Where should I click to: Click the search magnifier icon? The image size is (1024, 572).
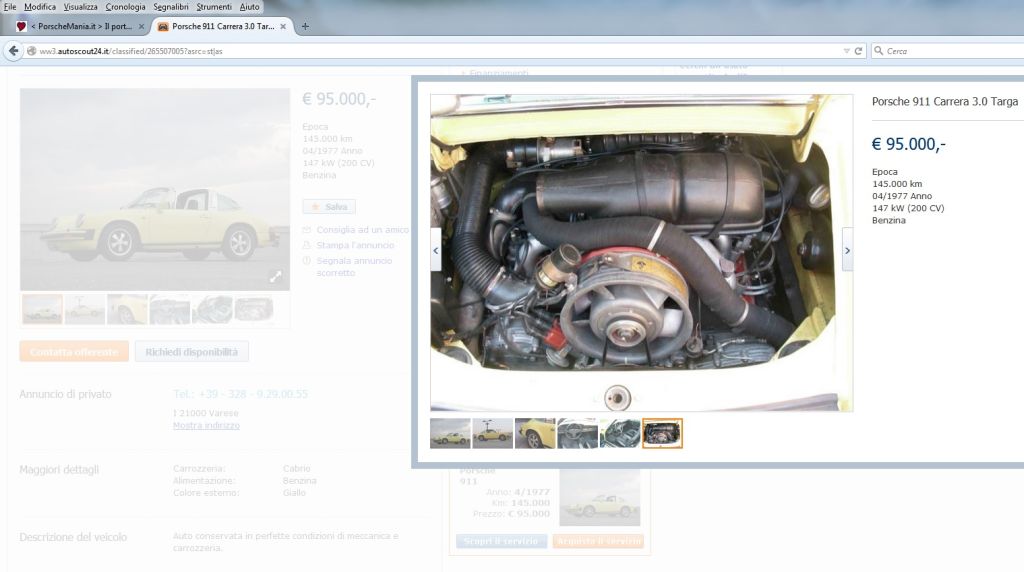(x=878, y=51)
